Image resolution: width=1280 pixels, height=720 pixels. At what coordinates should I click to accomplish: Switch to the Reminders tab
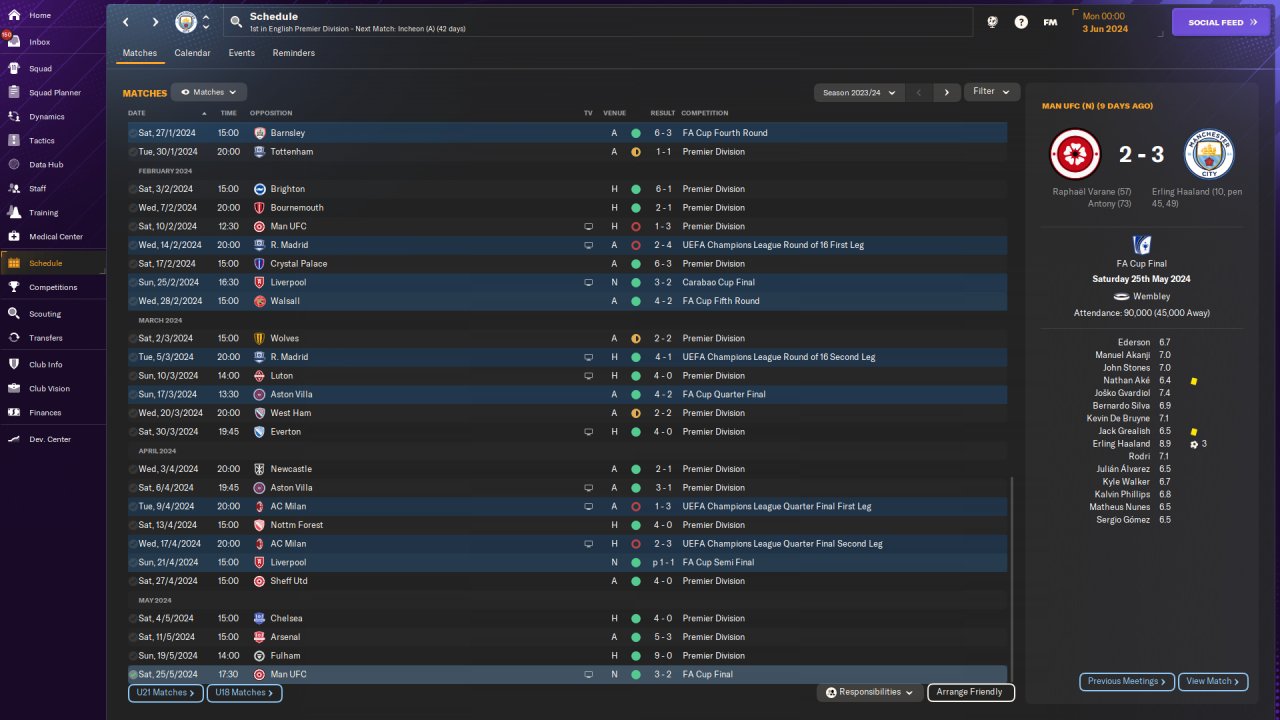(293, 53)
